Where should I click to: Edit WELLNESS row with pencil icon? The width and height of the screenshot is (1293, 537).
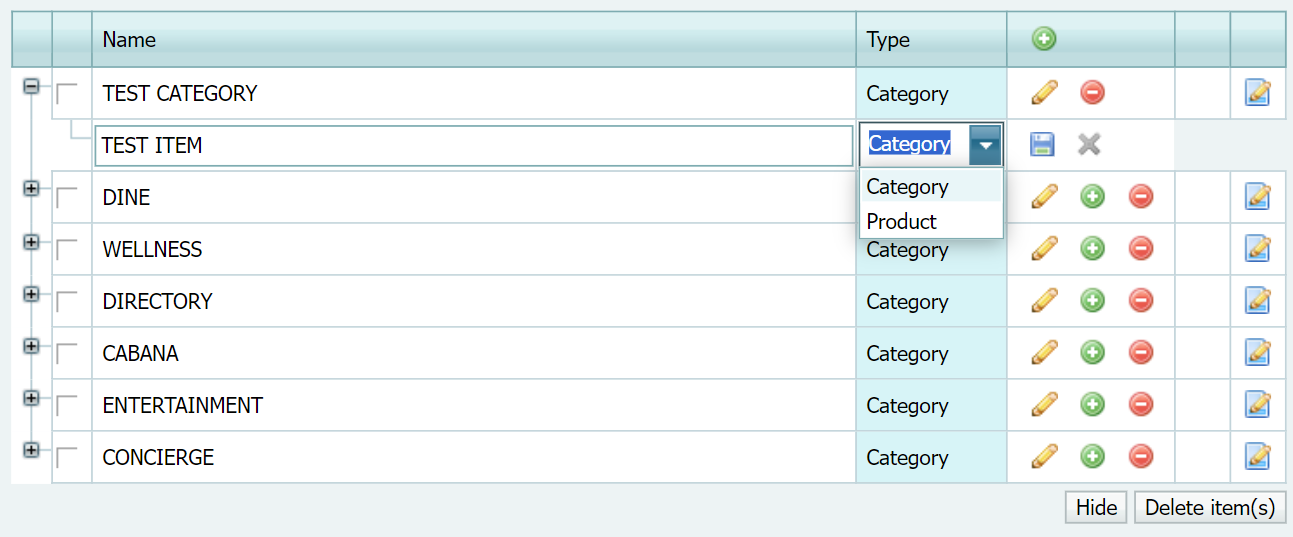[x=1044, y=249]
